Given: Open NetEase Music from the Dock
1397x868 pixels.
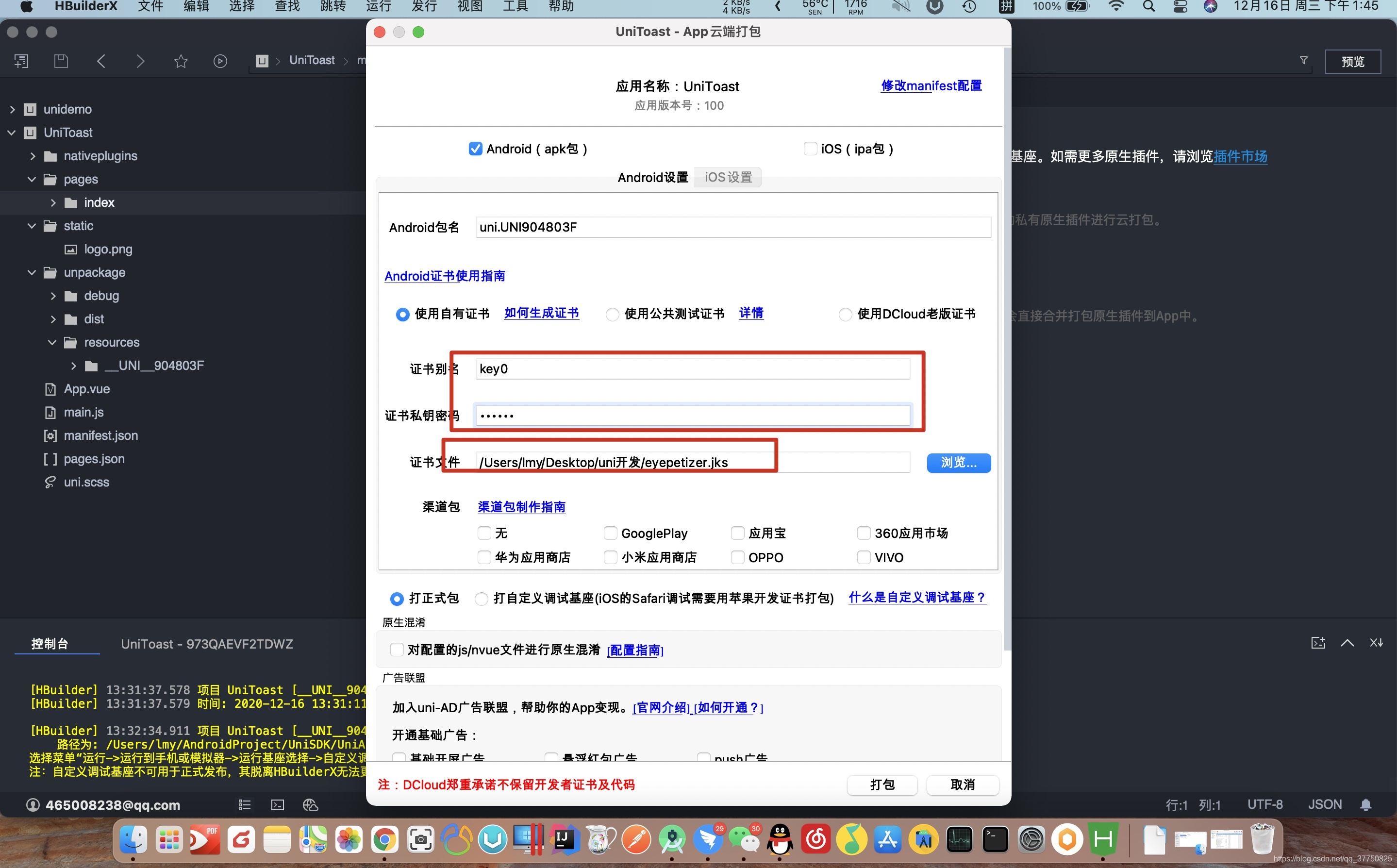Looking at the screenshot, I should (x=816, y=840).
